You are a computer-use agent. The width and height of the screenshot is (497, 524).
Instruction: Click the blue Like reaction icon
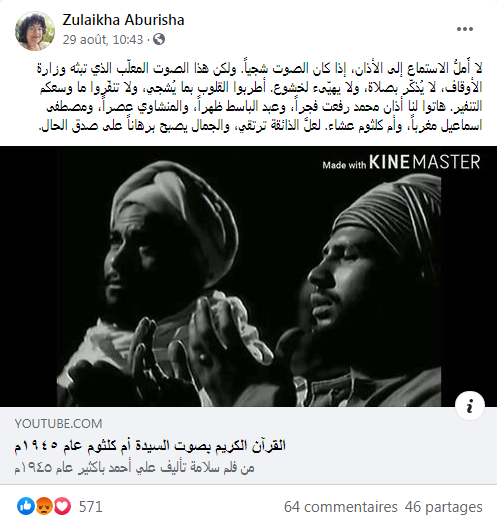[26, 506]
